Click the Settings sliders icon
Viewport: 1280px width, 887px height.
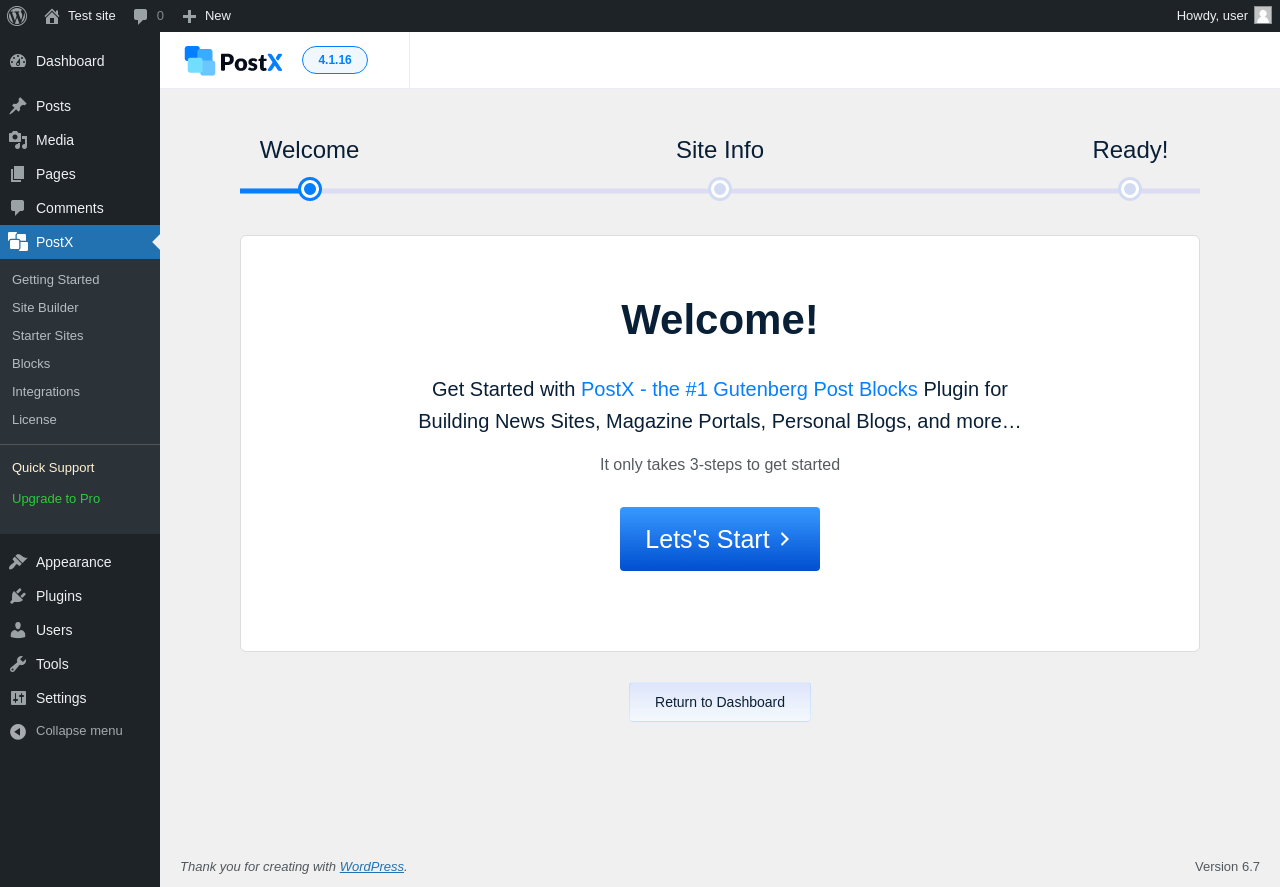18,698
